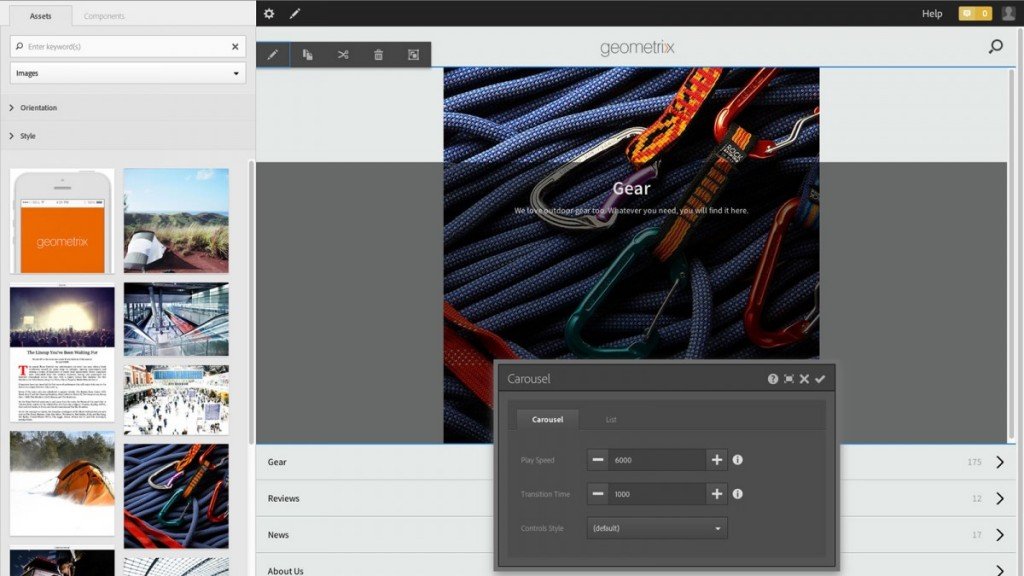Open the Images asset type dropdown

coord(128,73)
